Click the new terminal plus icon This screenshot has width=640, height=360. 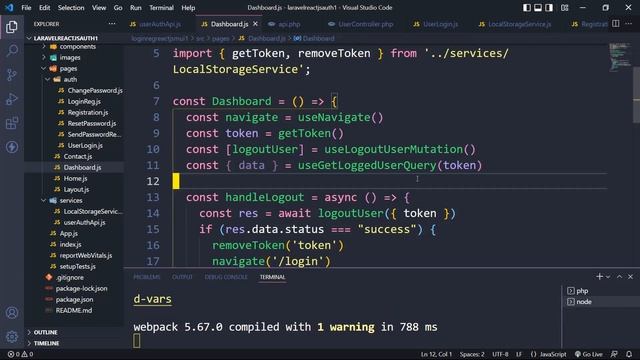[x=599, y=277]
